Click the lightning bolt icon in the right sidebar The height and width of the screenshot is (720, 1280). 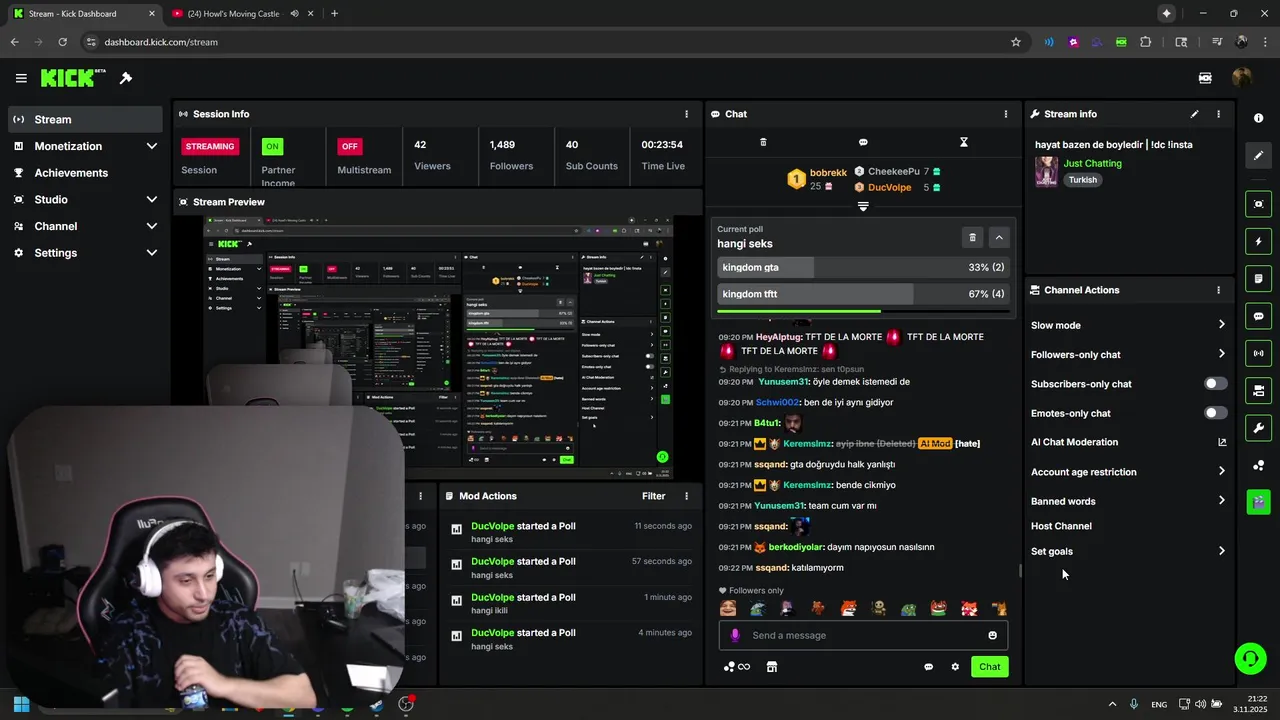1258,241
